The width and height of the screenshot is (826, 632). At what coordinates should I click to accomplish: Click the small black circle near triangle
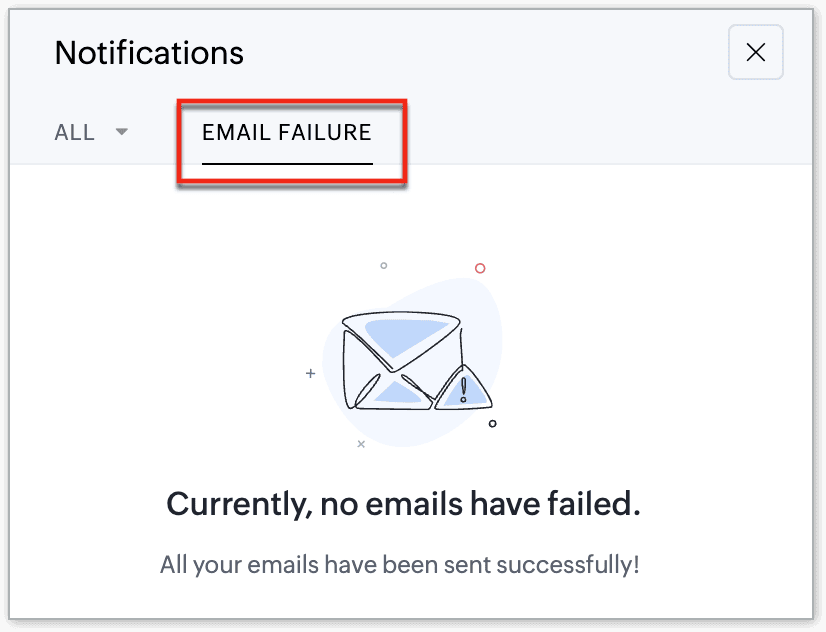point(493,423)
